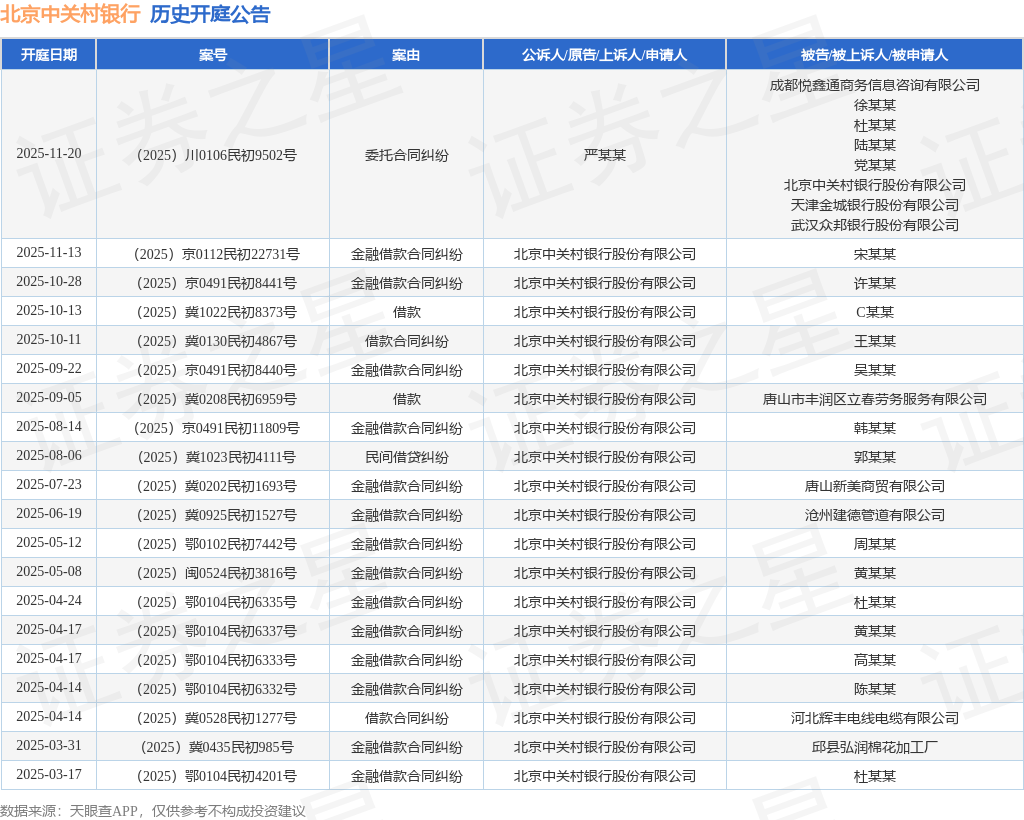Click date cell 2025-03-17
1024x820 pixels.
pyautogui.click(x=49, y=774)
